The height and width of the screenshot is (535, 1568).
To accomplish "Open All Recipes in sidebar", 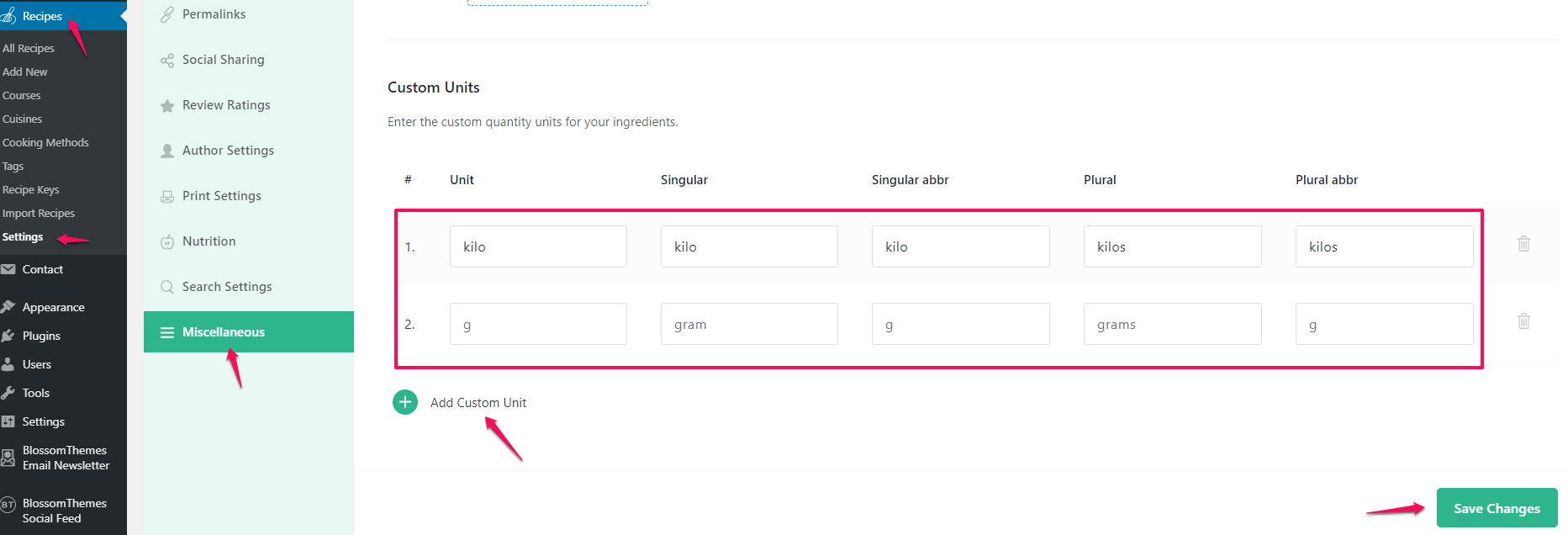I will (29, 49).
